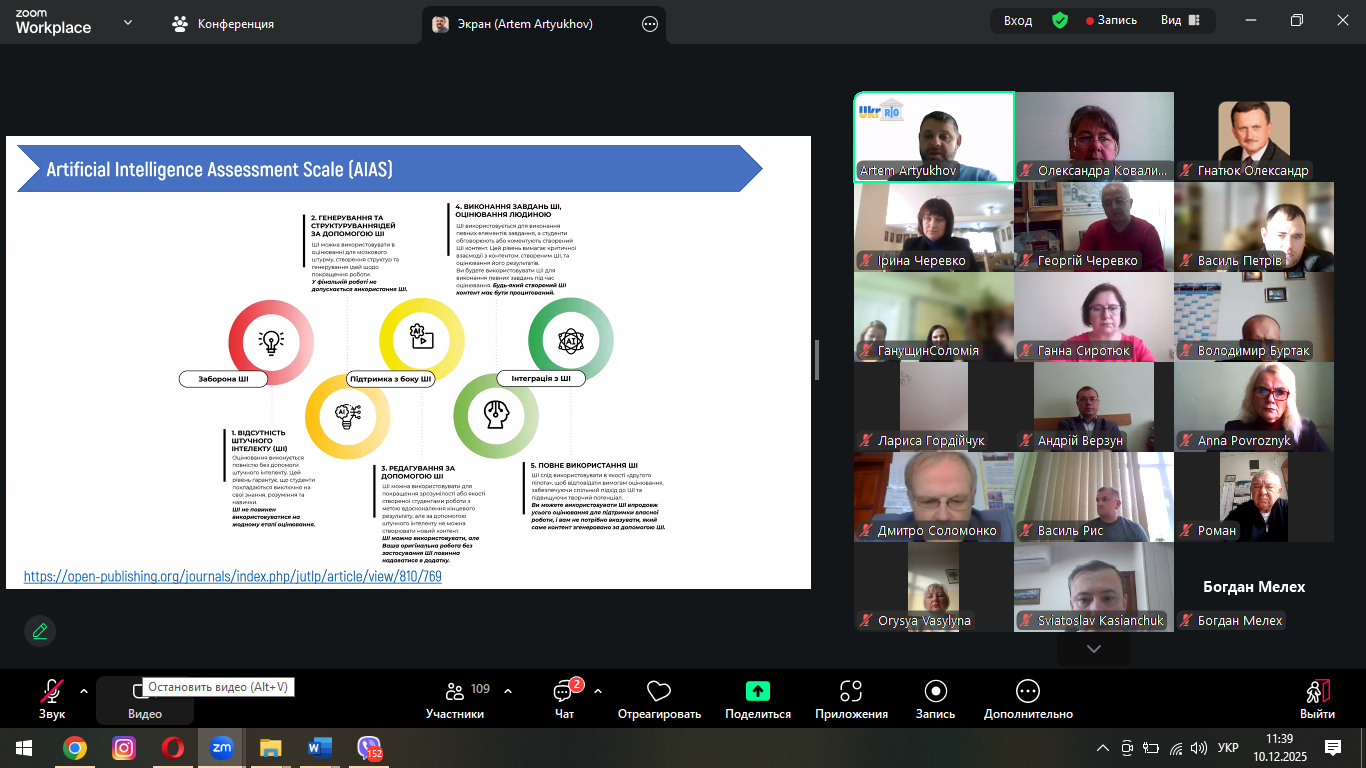This screenshot has width=1366, height=768.
Task: Click the green annotation pencil icon
Action: 40,631
